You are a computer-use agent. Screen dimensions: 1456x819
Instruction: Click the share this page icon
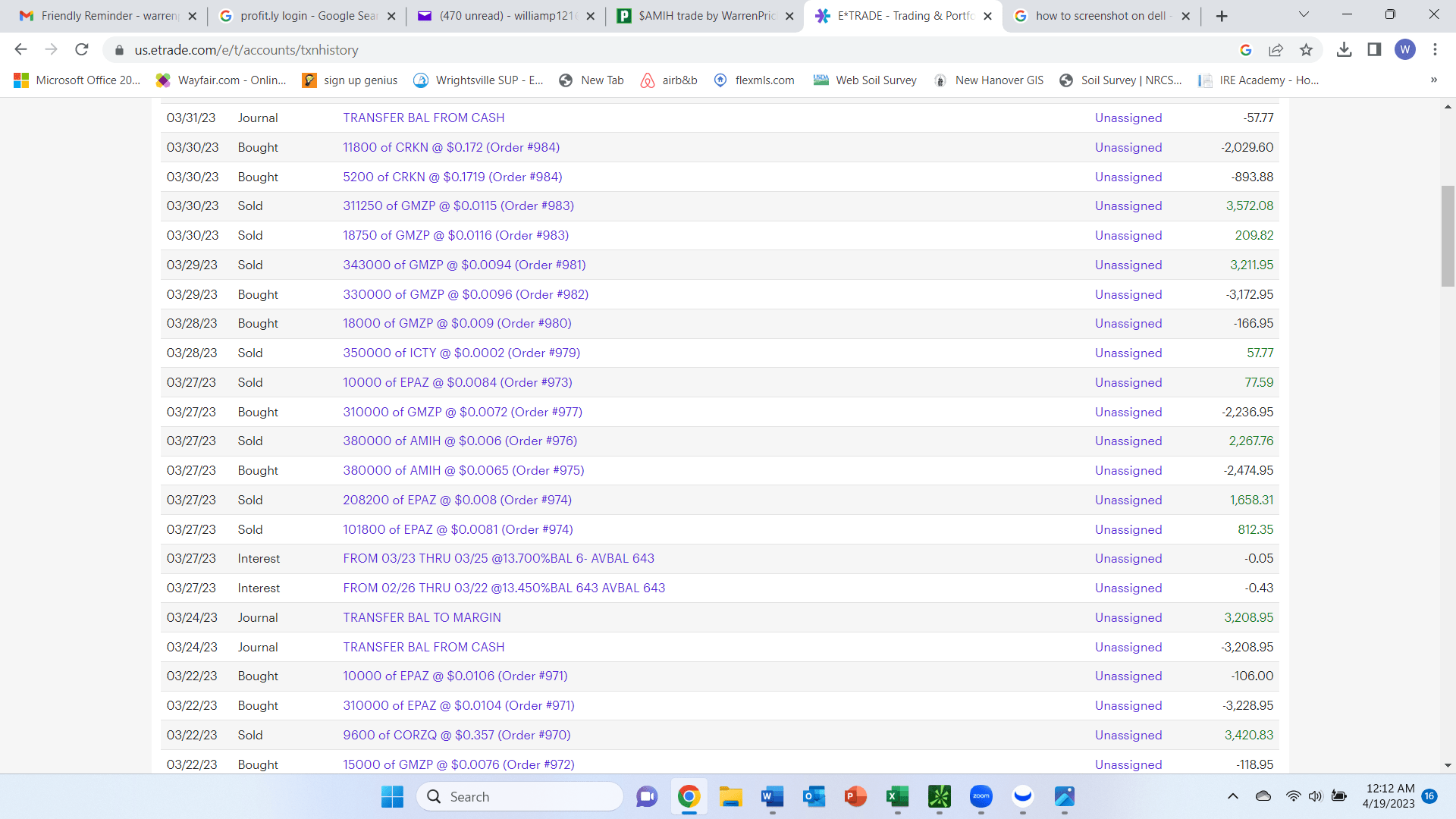pos(1276,50)
